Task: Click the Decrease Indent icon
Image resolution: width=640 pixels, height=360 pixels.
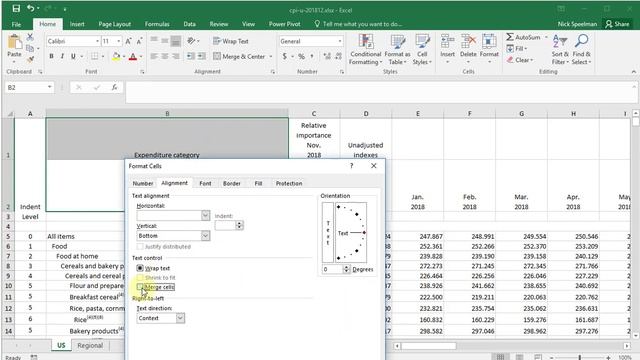Action: [x=191, y=56]
